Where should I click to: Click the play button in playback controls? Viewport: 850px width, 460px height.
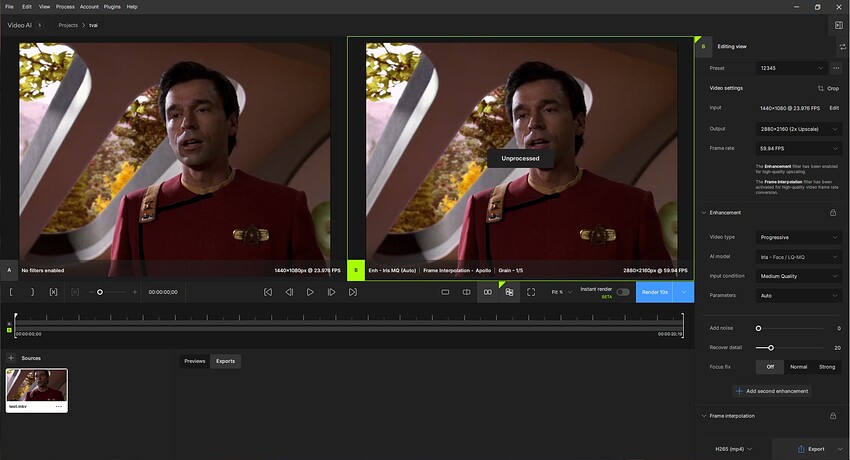point(310,292)
